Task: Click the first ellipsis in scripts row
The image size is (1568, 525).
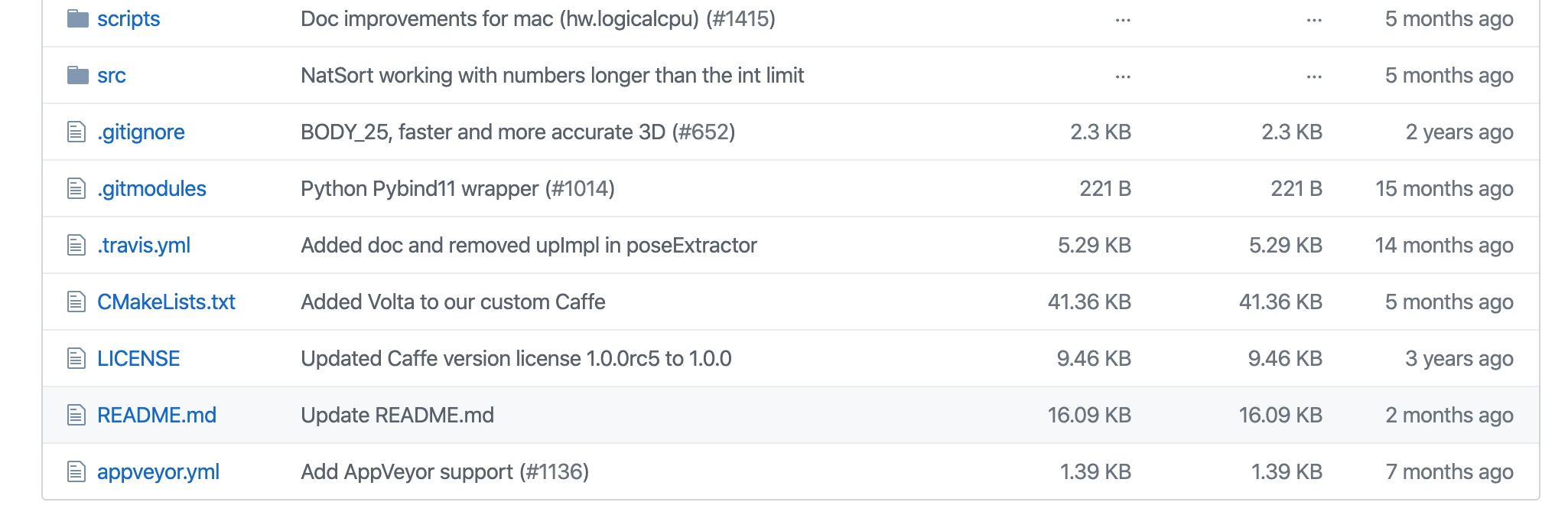Action: (1123, 20)
